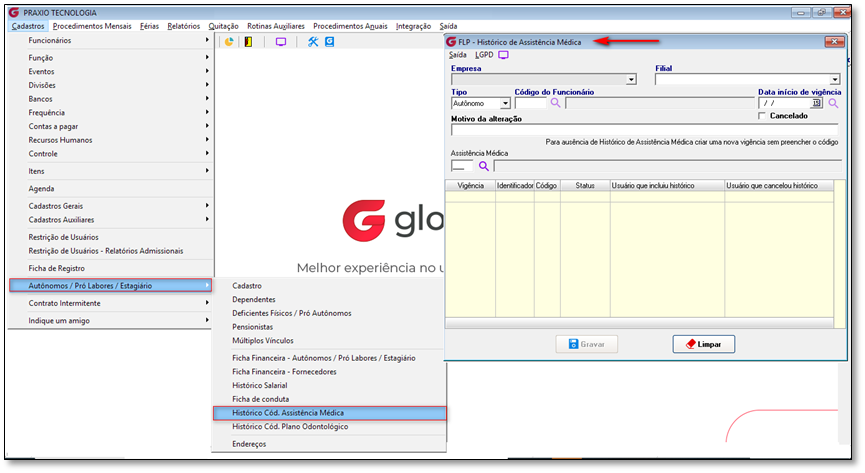Select Dependentes in the submenu
The height and width of the screenshot is (473, 865).
click(x=254, y=299)
